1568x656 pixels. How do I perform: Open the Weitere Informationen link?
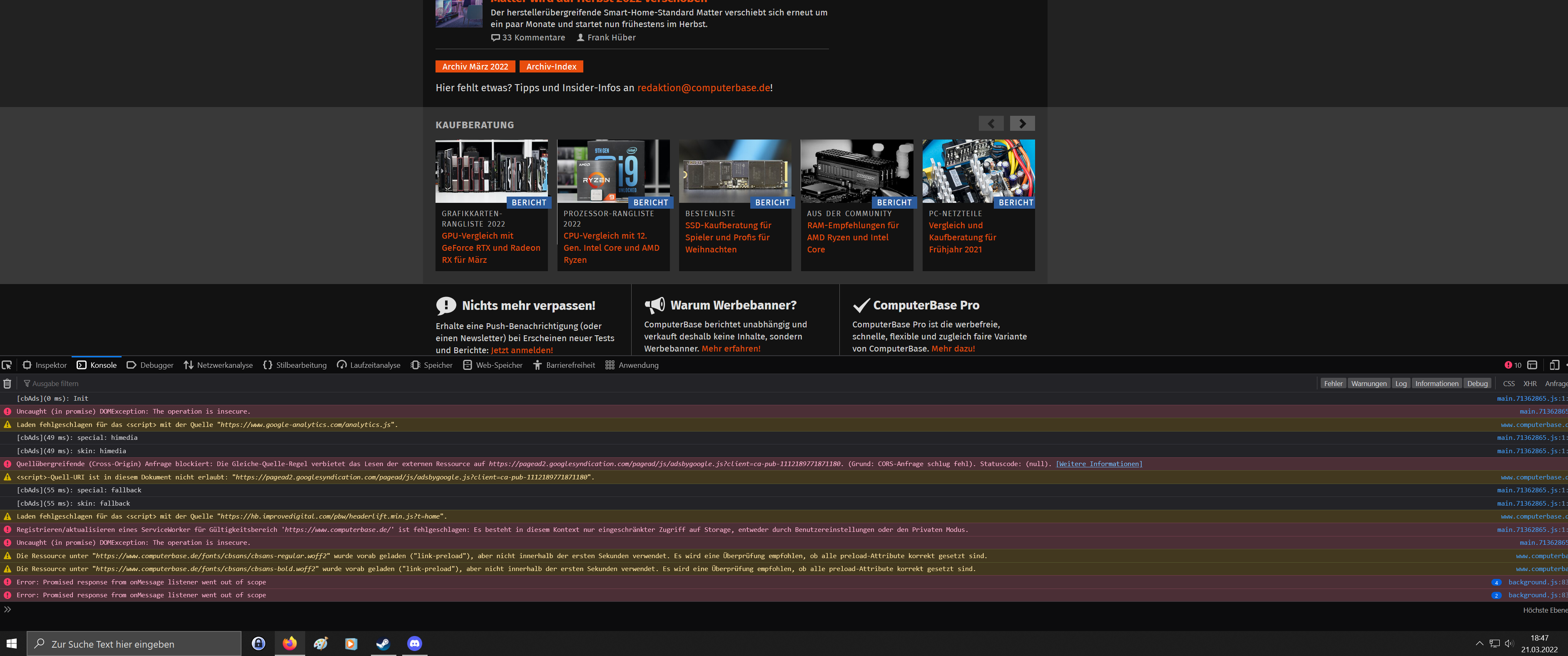click(1099, 464)
